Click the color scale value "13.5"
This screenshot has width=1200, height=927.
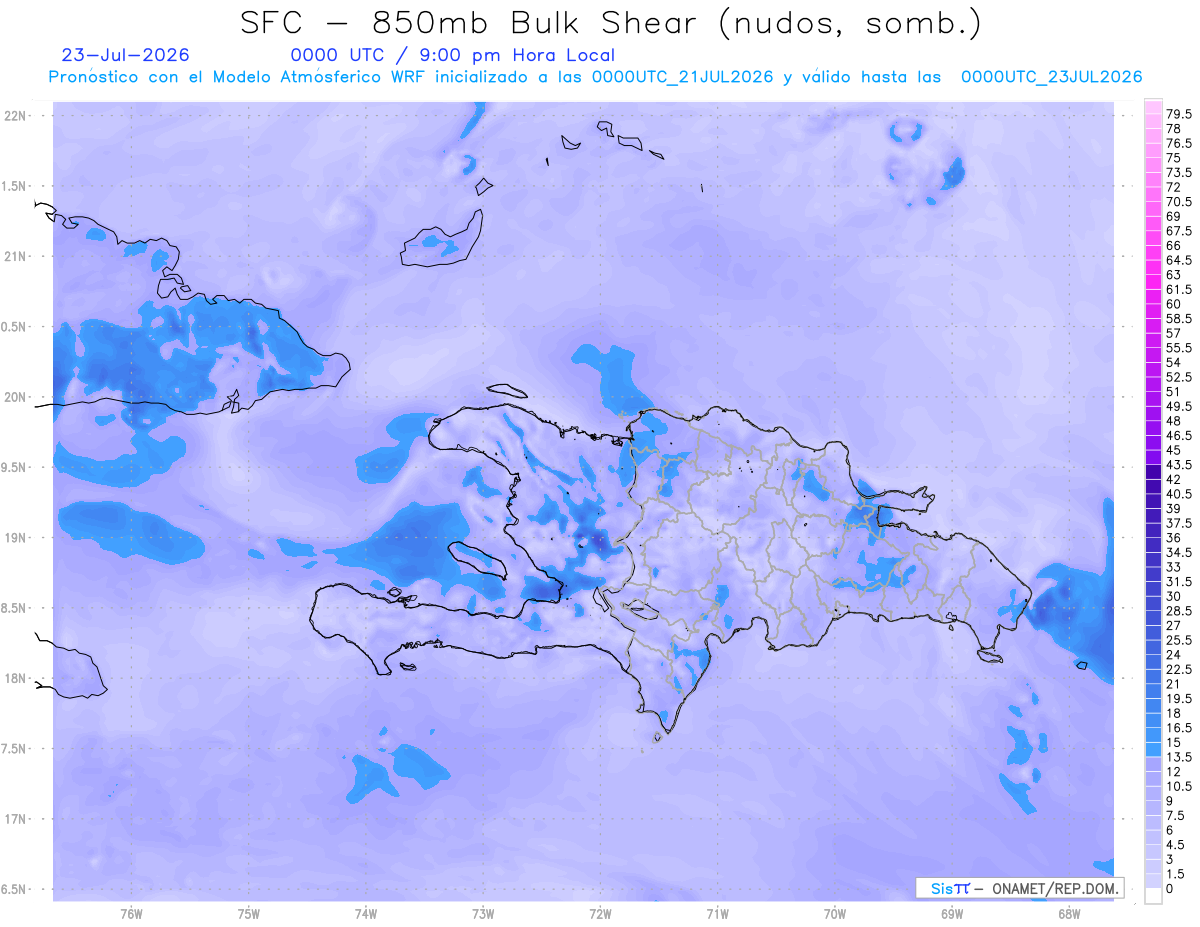coord(1179,756)
